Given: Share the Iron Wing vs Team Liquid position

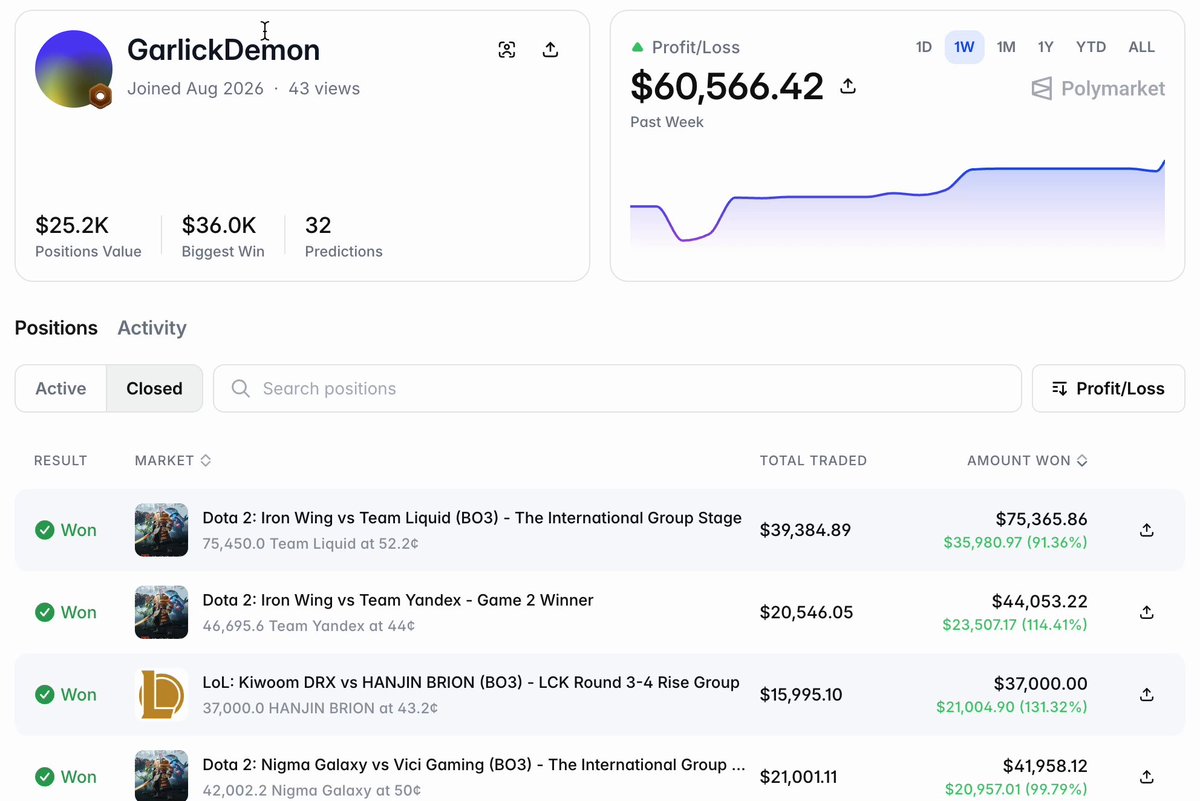Looking at the screenshot, I should point(1147,530).
